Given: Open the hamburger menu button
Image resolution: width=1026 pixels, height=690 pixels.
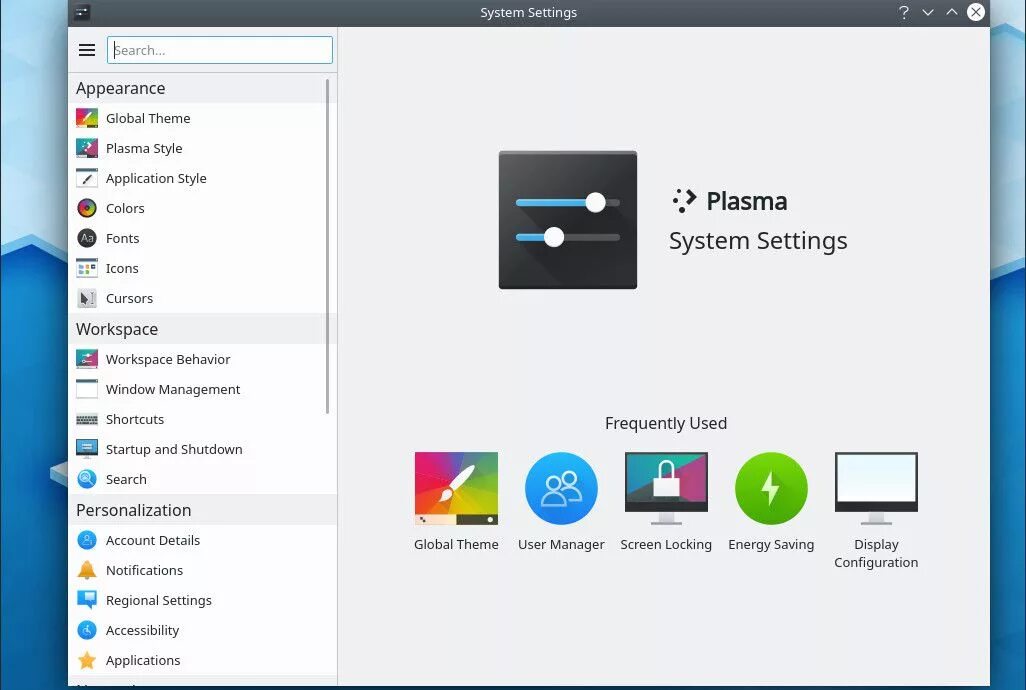Looking at the screenshot, I should coord(87,50).
